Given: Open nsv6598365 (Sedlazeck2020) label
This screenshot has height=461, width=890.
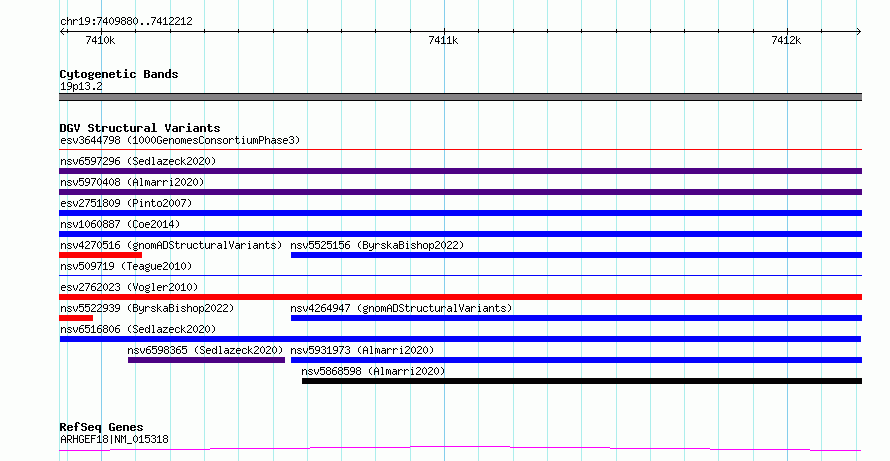Looking at the screenshot, I should [x=205, y=350].
